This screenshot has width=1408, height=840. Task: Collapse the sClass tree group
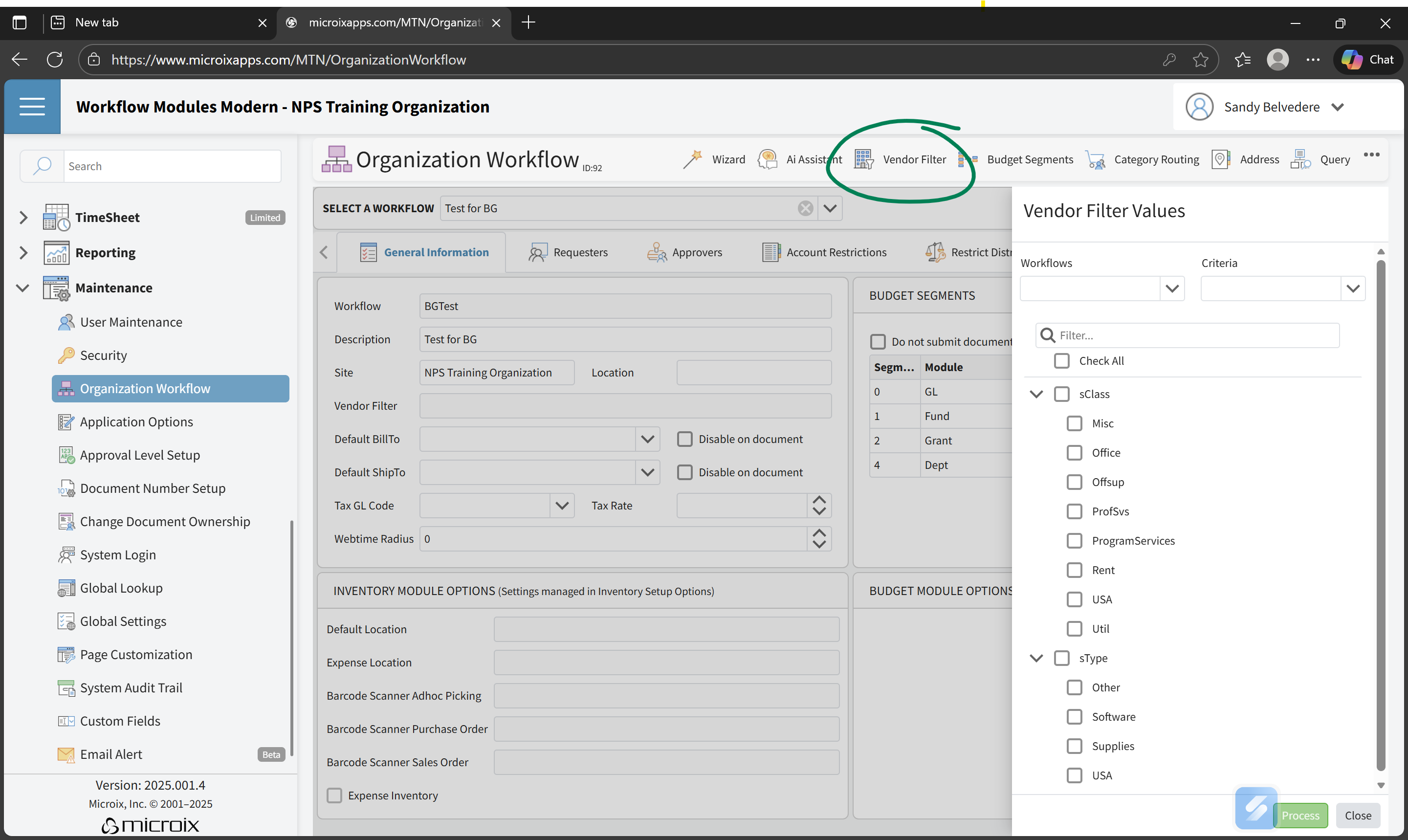coord(1036,394)
